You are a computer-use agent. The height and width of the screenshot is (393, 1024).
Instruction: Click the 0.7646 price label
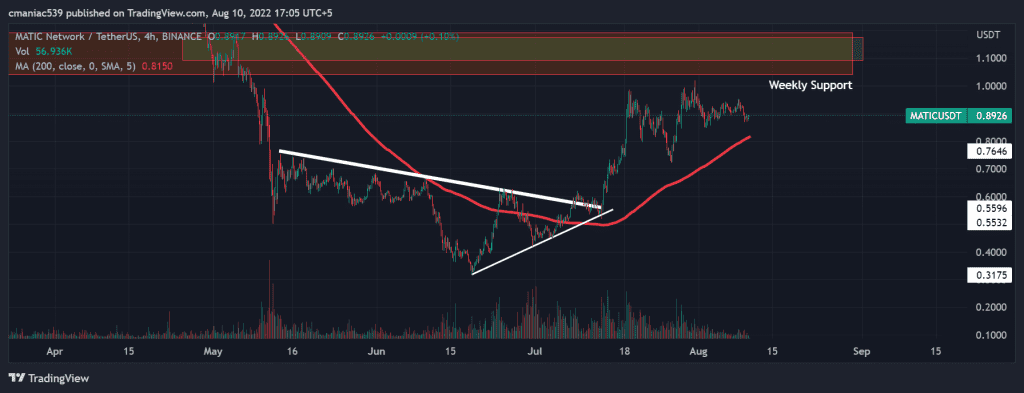(x=989, y=152)
